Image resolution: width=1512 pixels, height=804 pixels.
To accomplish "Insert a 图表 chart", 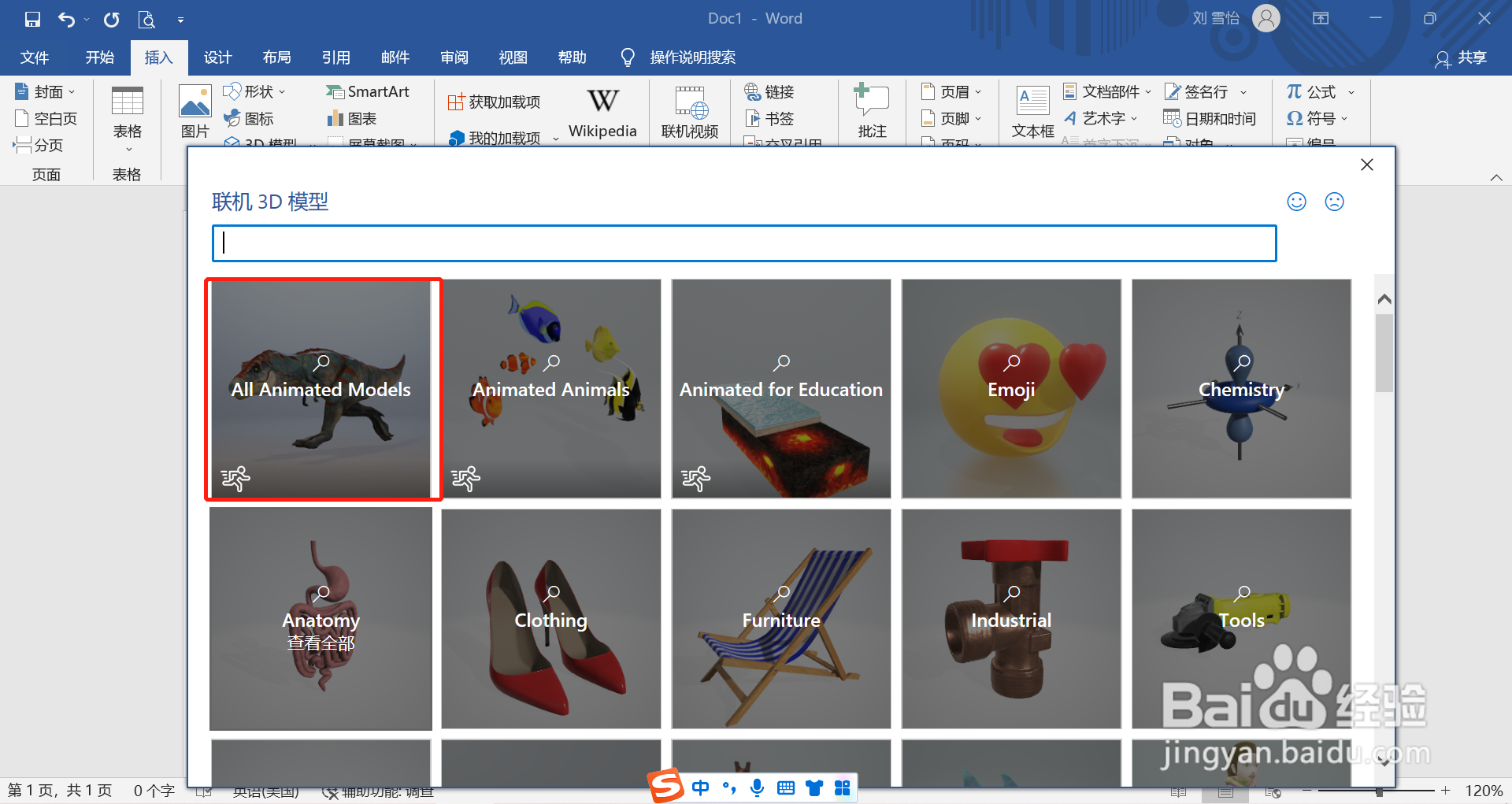I will pos(352,119).
